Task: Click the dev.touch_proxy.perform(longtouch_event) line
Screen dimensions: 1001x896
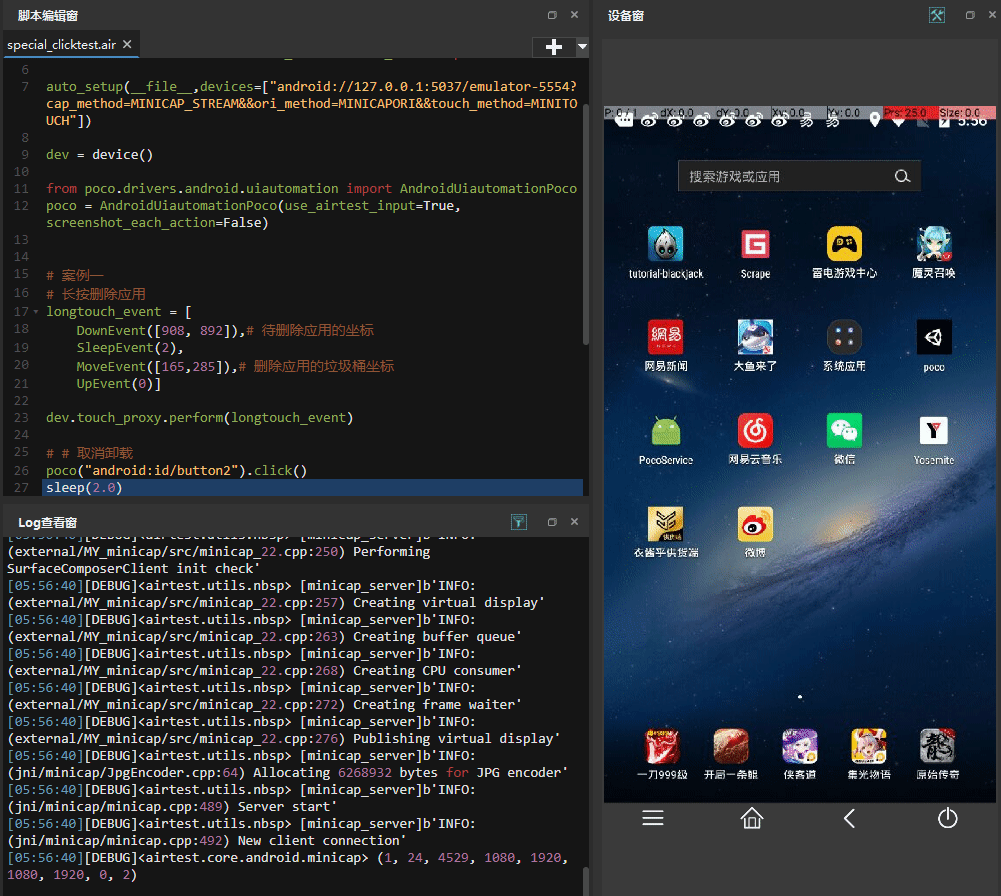Action: pyautogui.click(x=199, y=417)
